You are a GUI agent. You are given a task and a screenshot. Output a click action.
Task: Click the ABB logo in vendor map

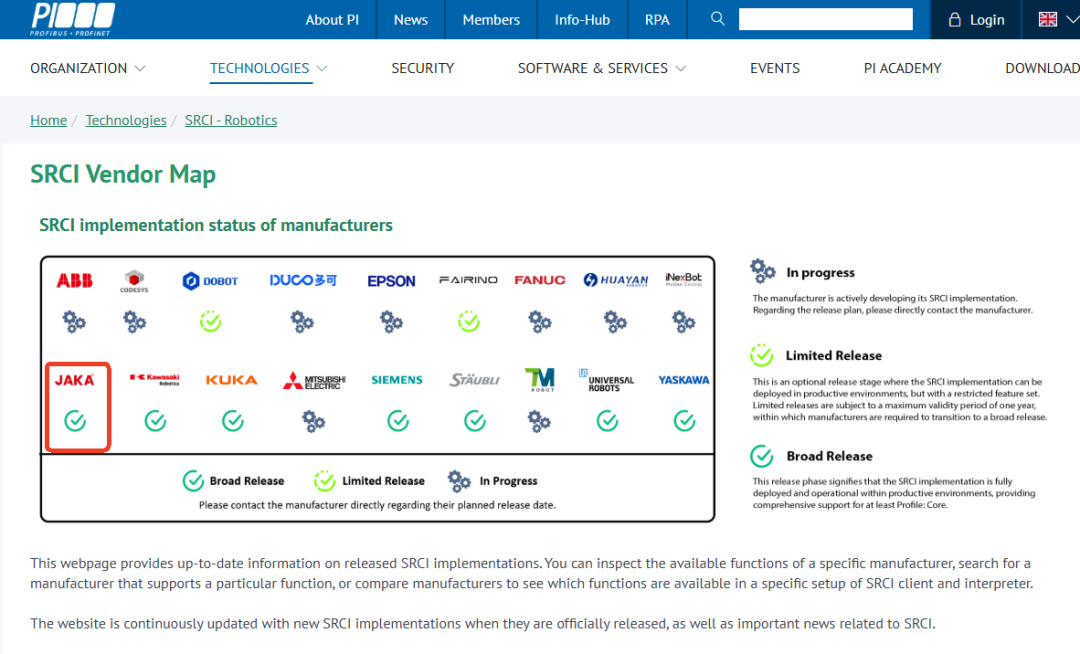pos(74,280)
